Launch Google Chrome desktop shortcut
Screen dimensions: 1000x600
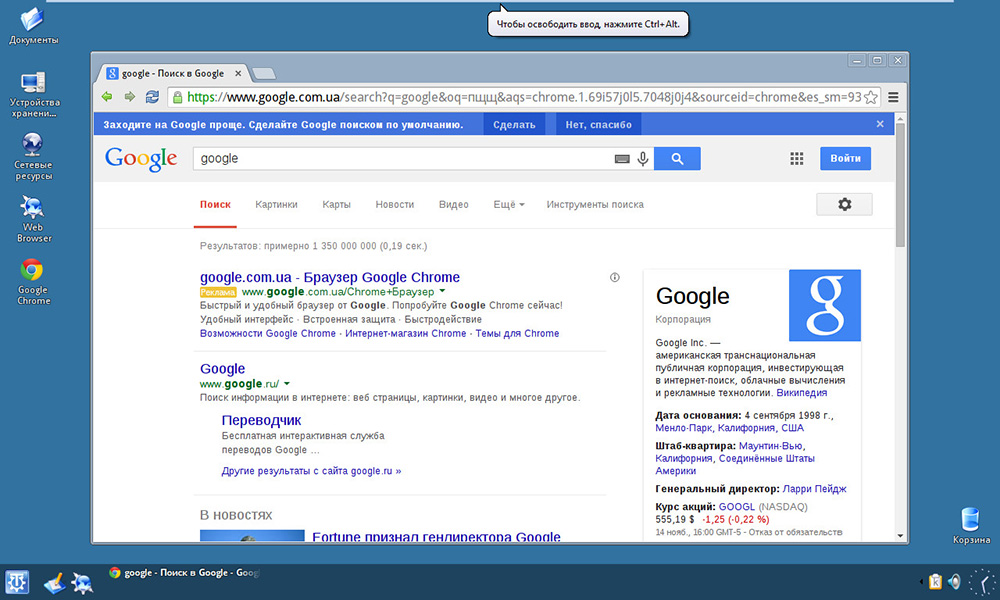(x=33, y=282)
